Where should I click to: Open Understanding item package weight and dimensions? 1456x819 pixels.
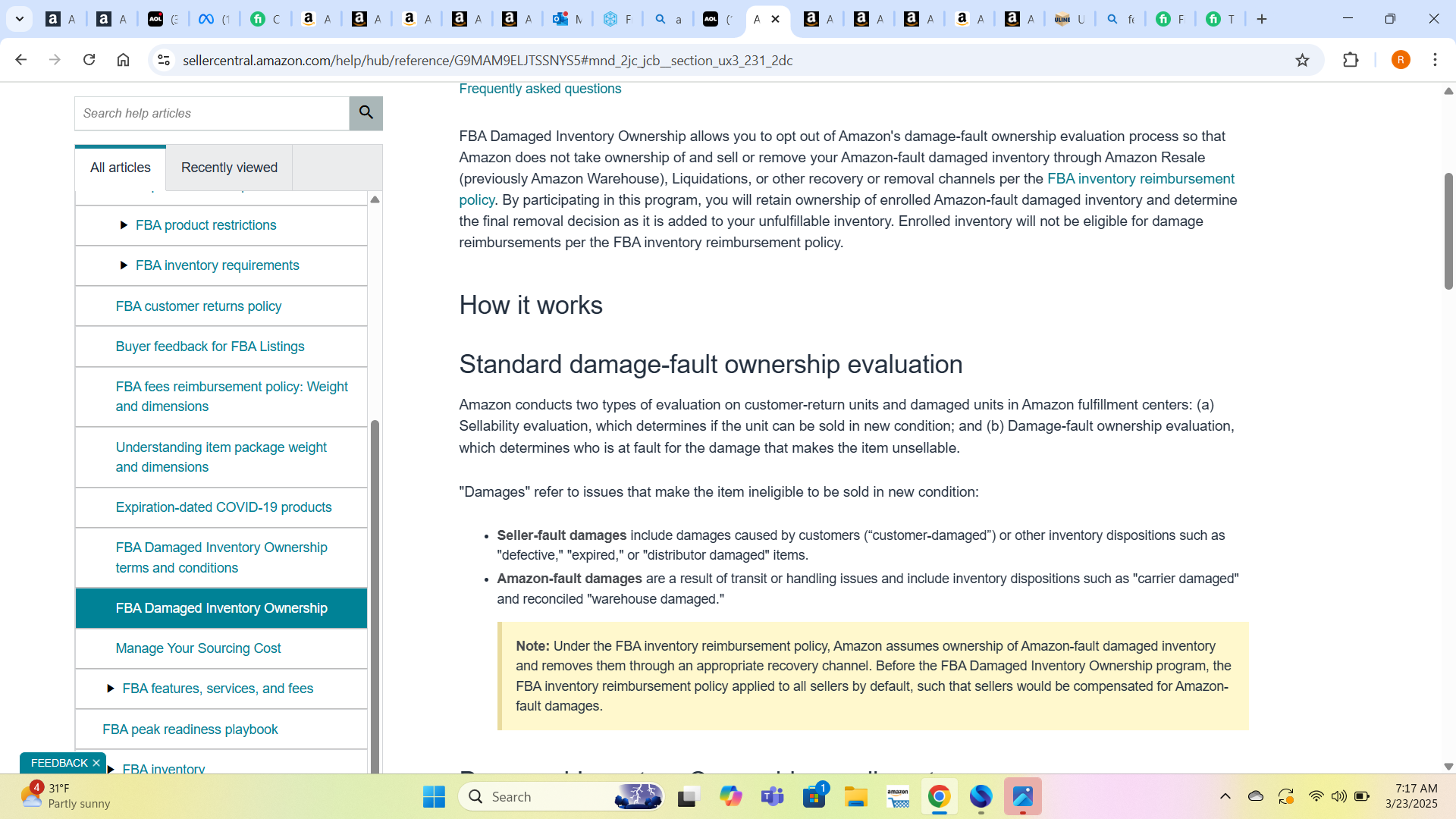tap(221, 457)
